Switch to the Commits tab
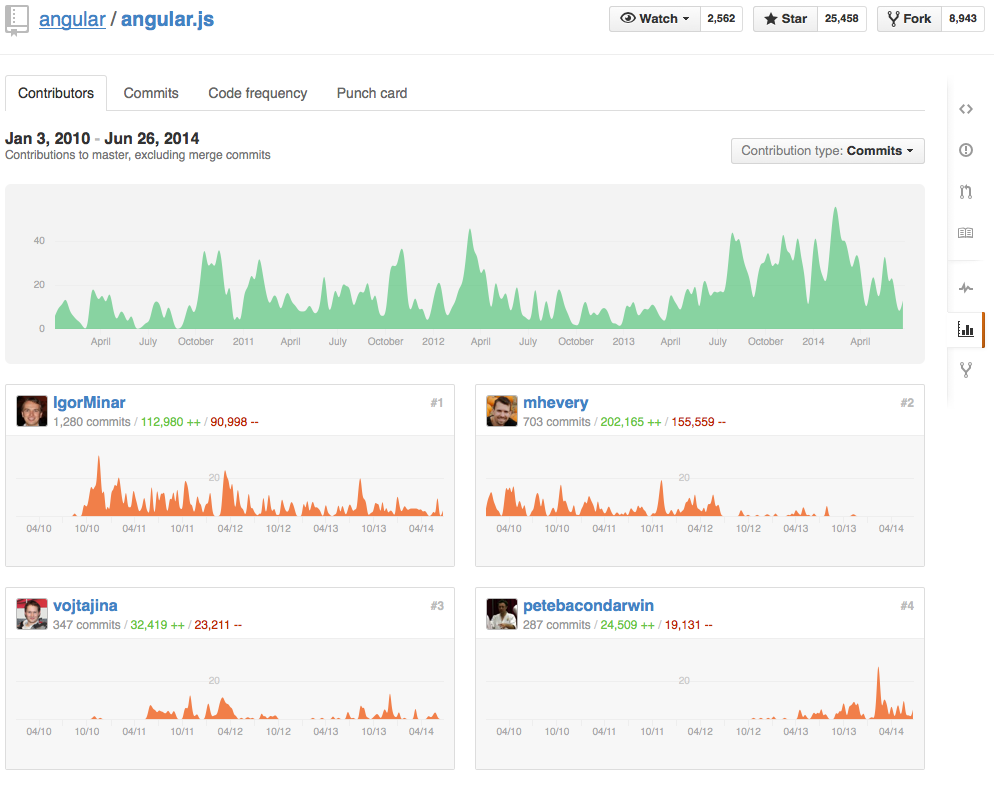This screenshot has width=994, height=786. [x=151, y=93]
